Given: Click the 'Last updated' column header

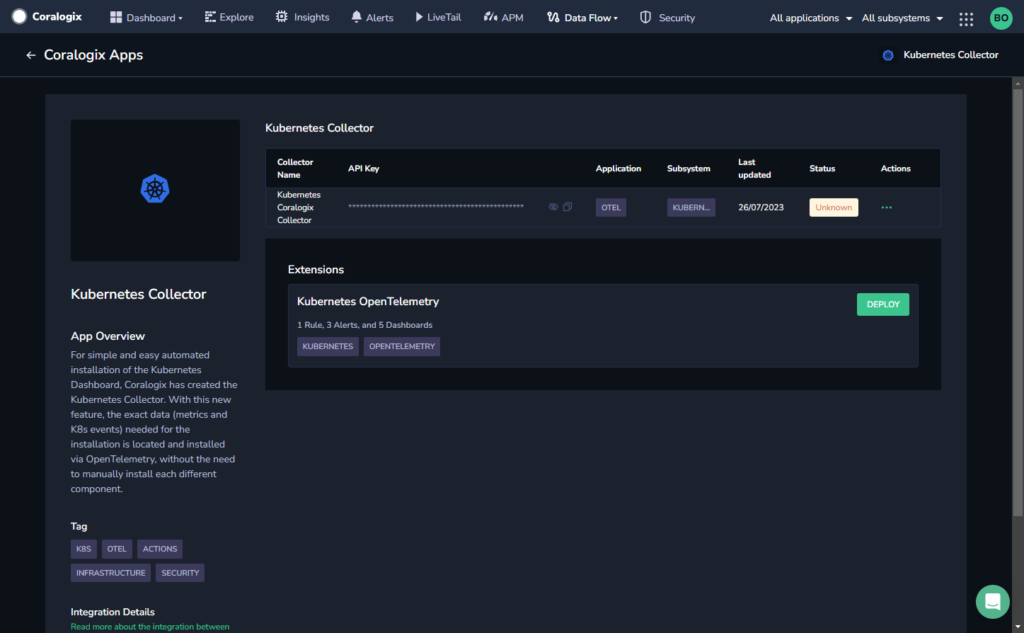Looking at the screenshot, I should coord(754,169).
